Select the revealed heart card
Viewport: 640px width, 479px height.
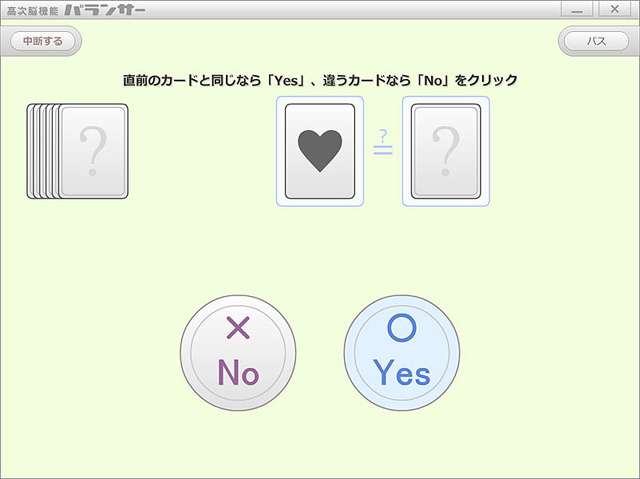click(x=320, y=151)
